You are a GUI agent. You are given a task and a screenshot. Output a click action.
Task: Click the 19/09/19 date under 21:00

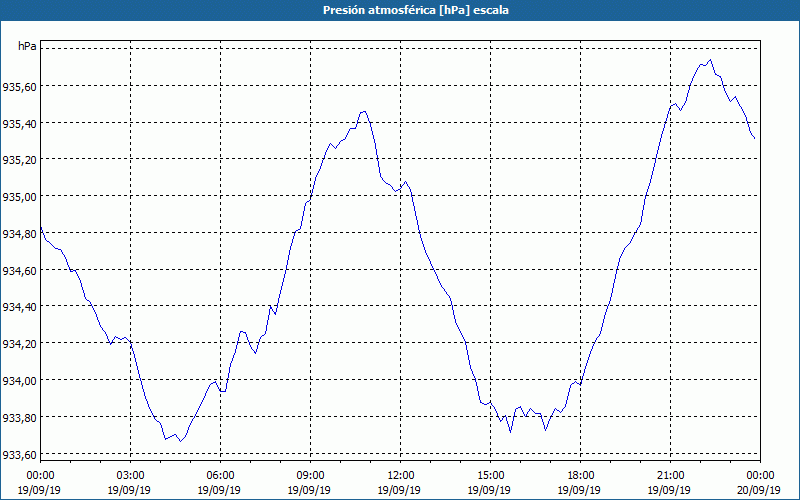click(x=669, y=490)
